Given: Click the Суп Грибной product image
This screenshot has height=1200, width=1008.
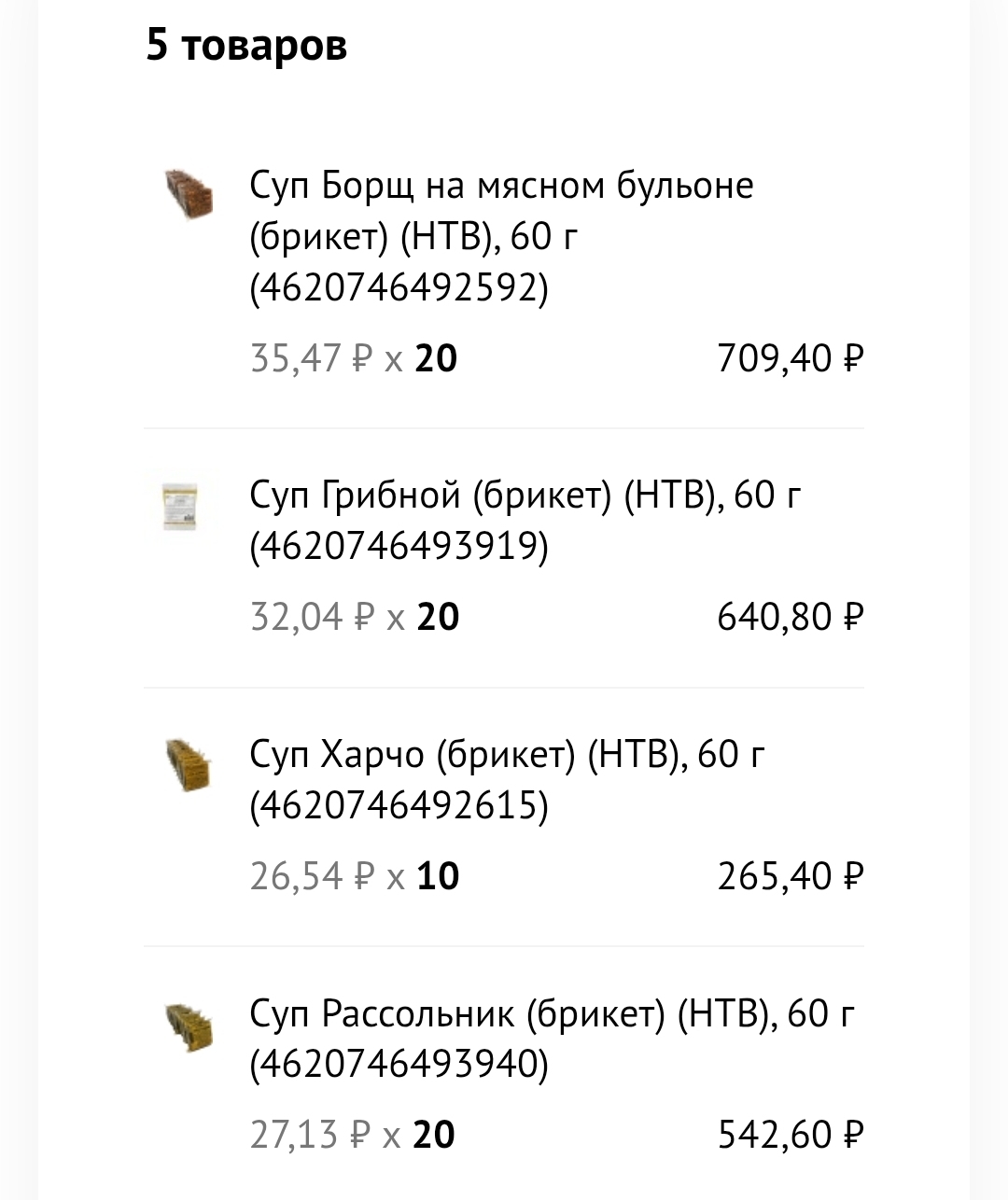Looking at the screenshot, I should (x=182, y=506).
